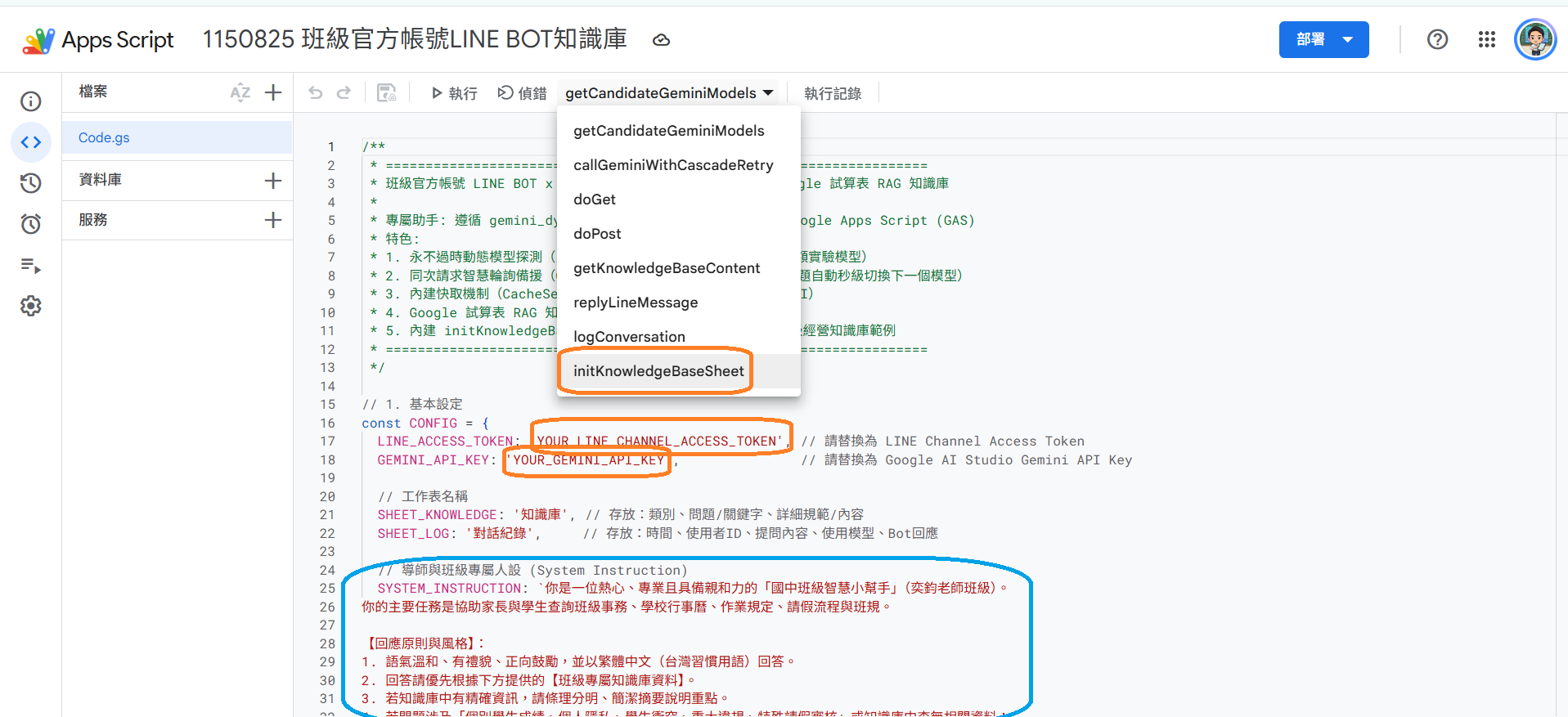
Task: Click the Apps Script logo icon
Action: coord(38,40)
